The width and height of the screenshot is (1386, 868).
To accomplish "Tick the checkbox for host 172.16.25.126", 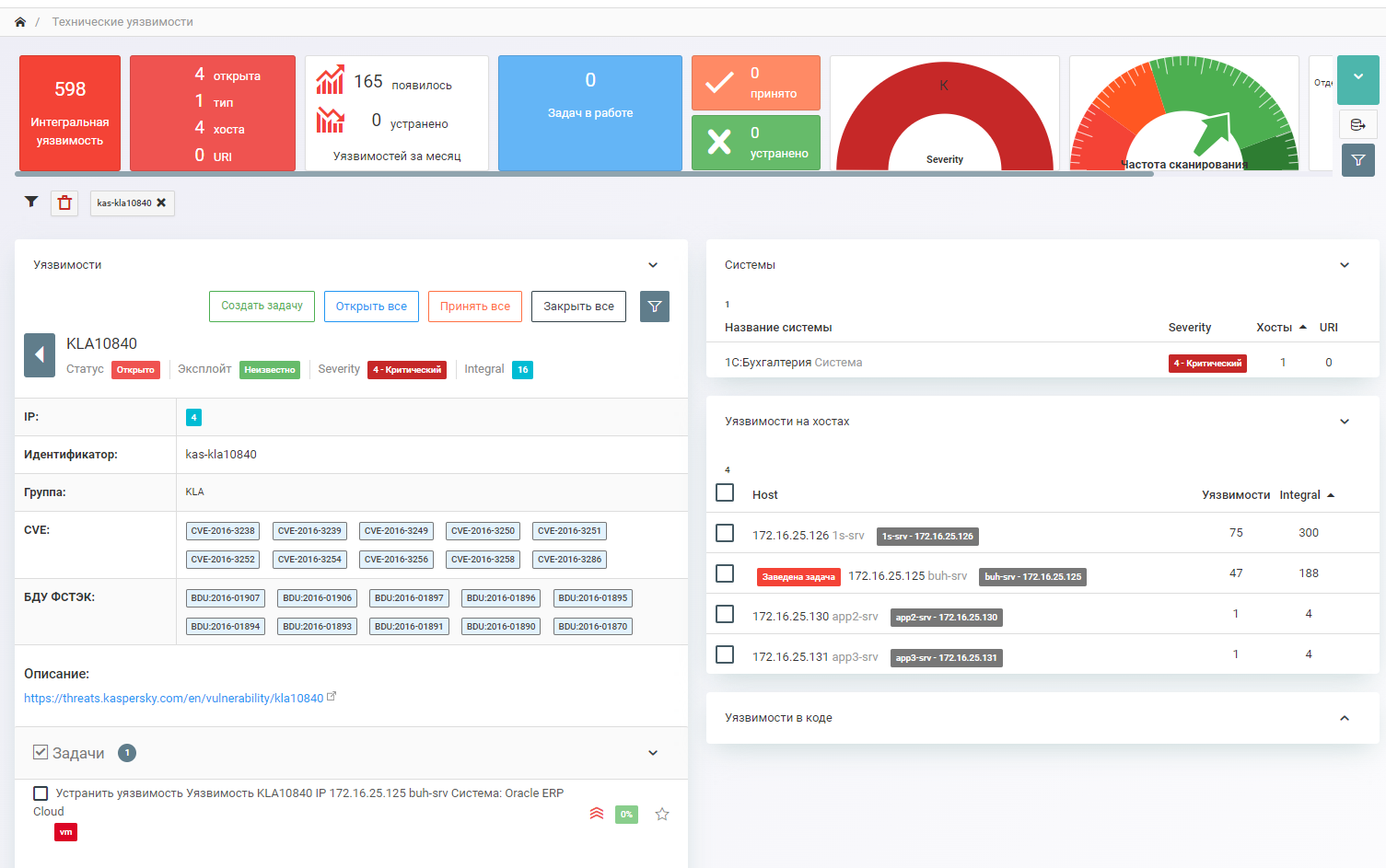I will [x=725, y=533].
